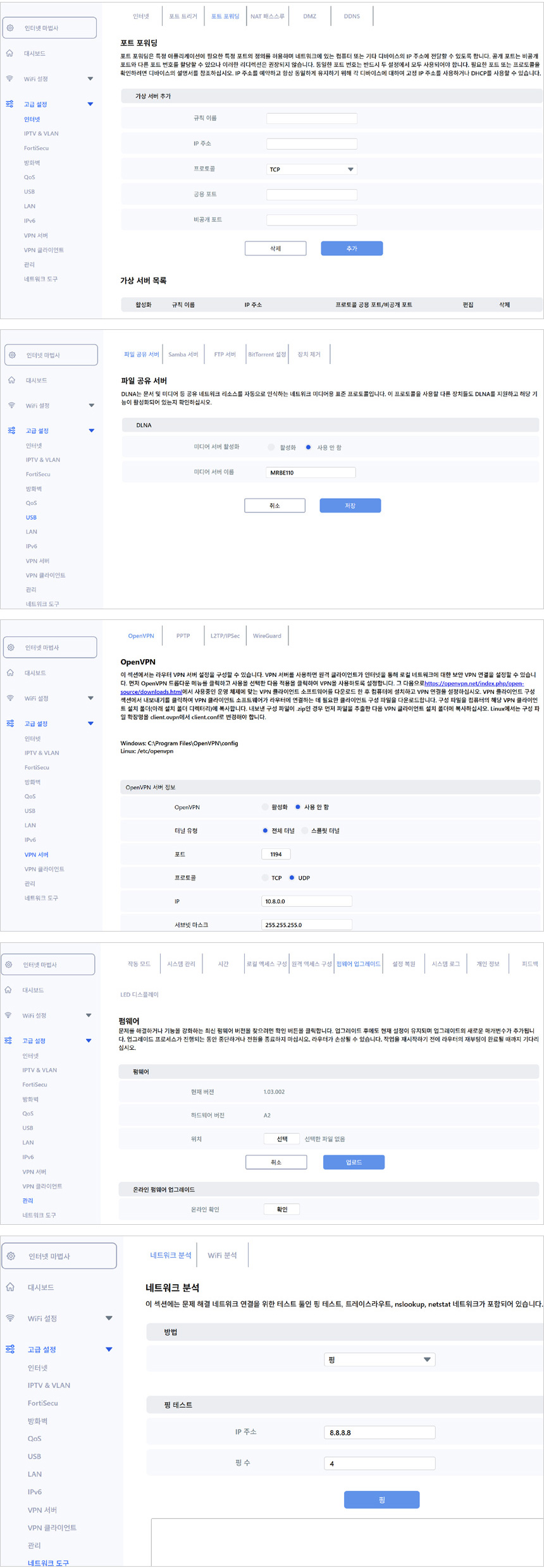Click the home icon next to 대시보드 on the 네트워크 분석 page
The width and height of the screenshot is (544, 1568).
tap(10, 1287)
